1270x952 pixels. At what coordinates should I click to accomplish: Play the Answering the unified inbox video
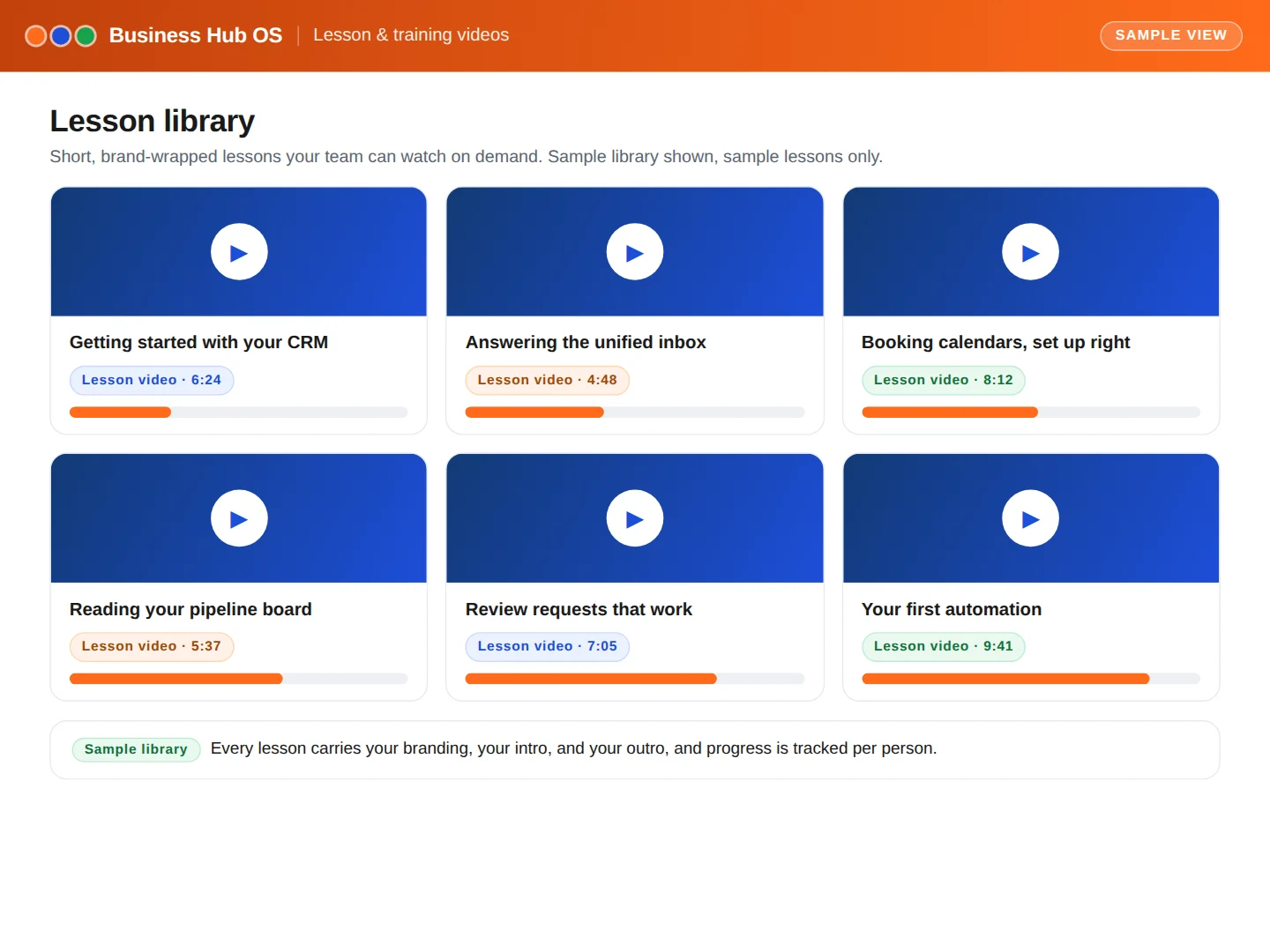(635, 252)
